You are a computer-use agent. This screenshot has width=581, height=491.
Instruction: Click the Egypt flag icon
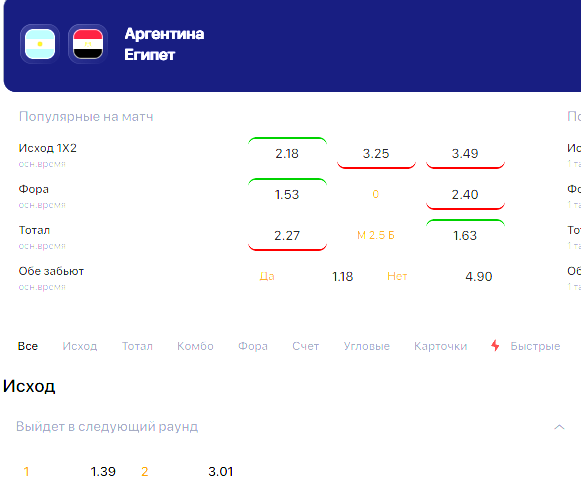[88, 44]
